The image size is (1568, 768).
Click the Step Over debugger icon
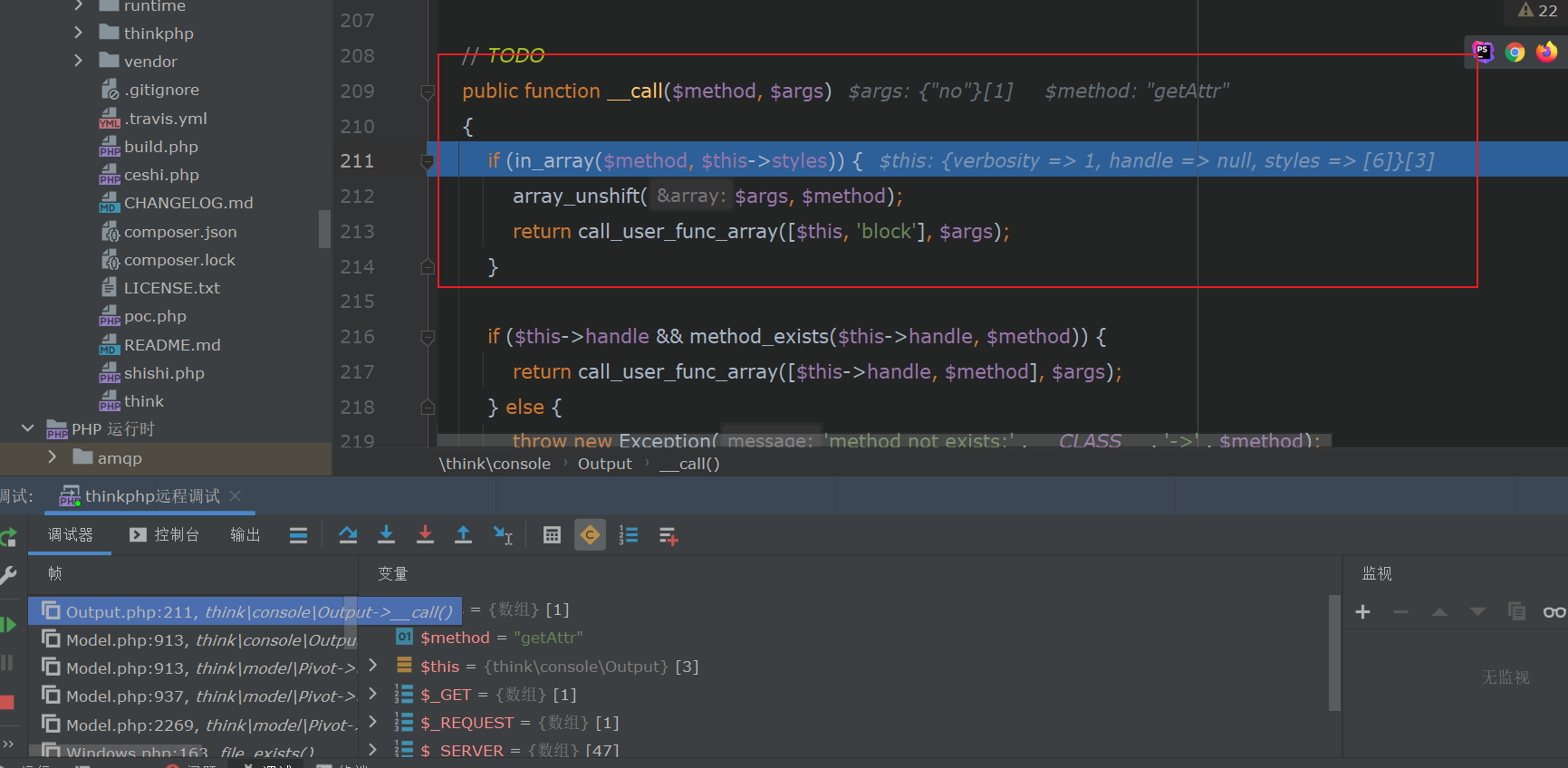click(x=348, y=535)
